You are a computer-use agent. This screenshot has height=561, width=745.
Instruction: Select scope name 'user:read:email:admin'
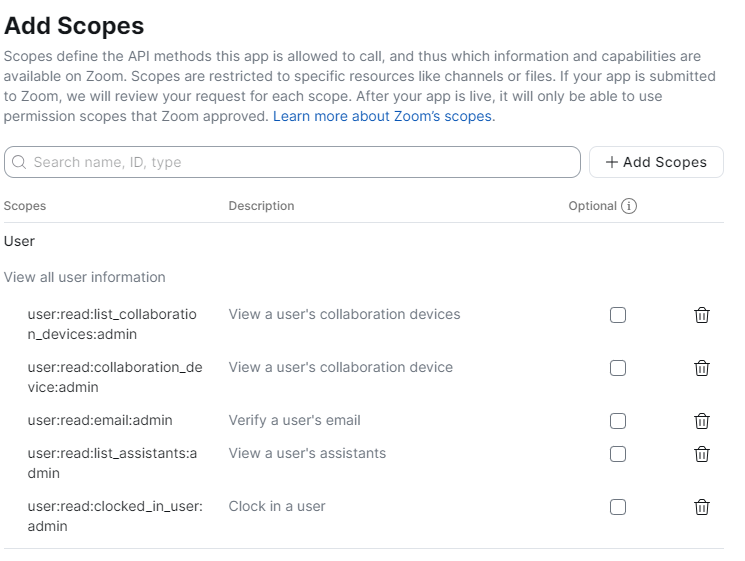100,420
